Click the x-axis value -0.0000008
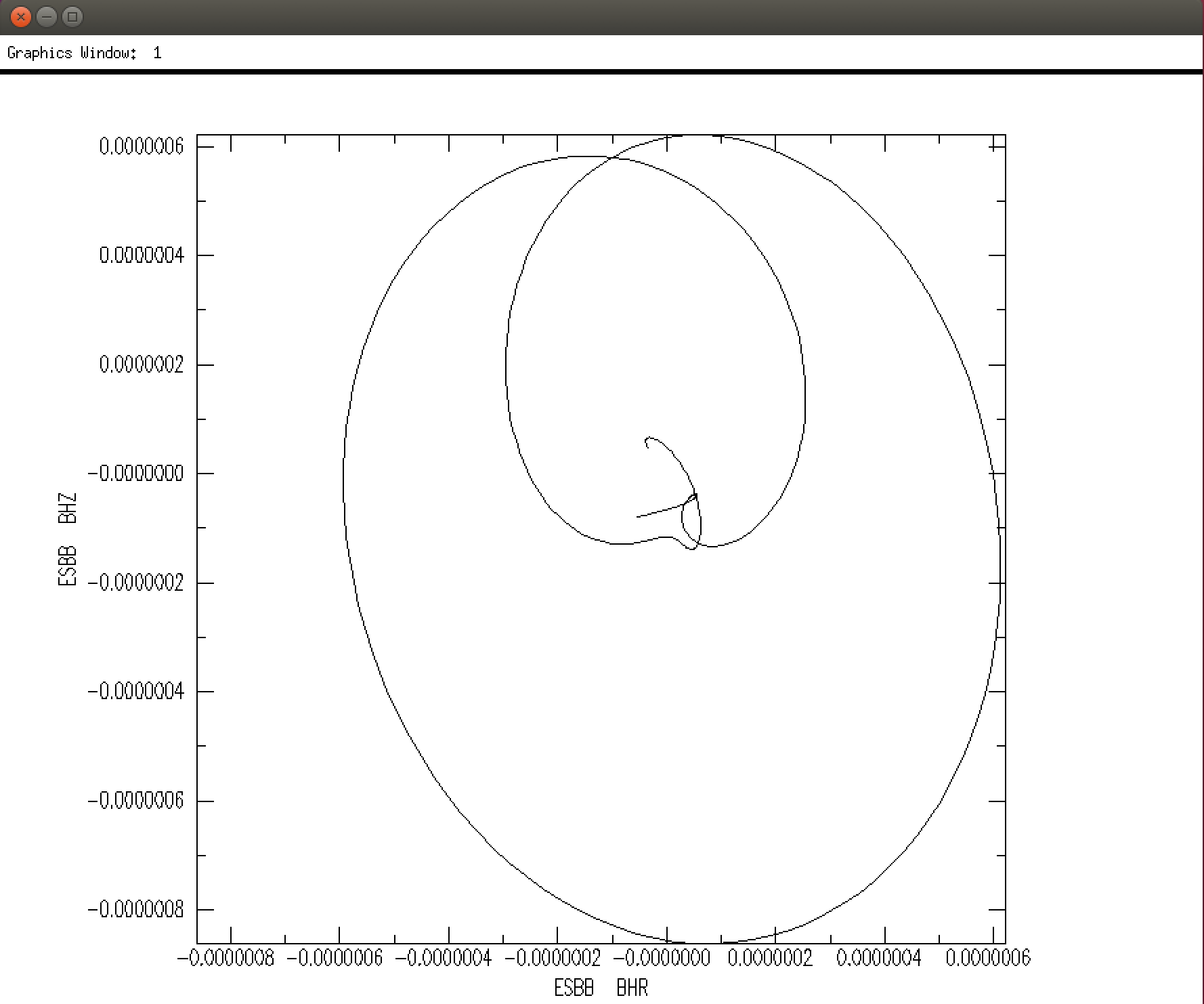Image resolution: width=1204 pixels, height=1004 pixels. (x=225, y=958)
